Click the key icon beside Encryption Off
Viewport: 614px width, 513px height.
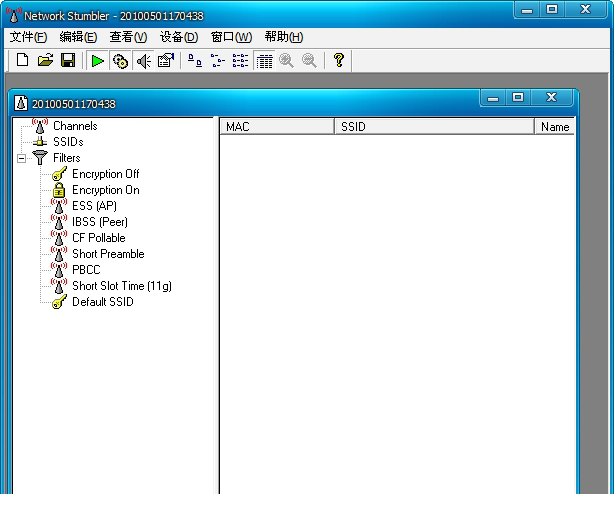pos(59,174)
